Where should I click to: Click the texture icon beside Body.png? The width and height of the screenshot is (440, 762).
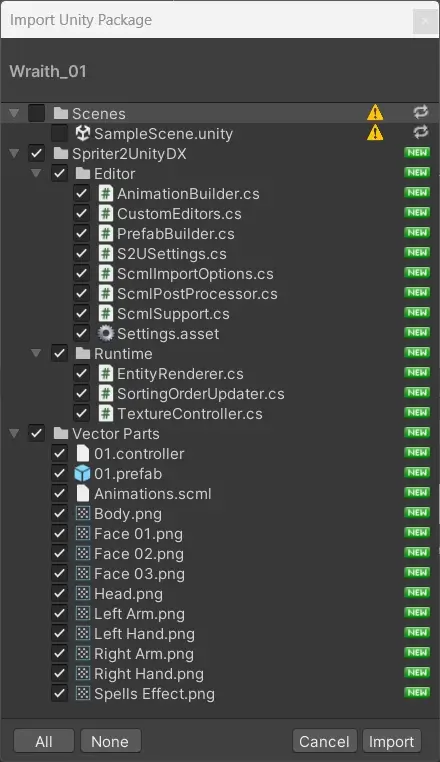(83, 513)
